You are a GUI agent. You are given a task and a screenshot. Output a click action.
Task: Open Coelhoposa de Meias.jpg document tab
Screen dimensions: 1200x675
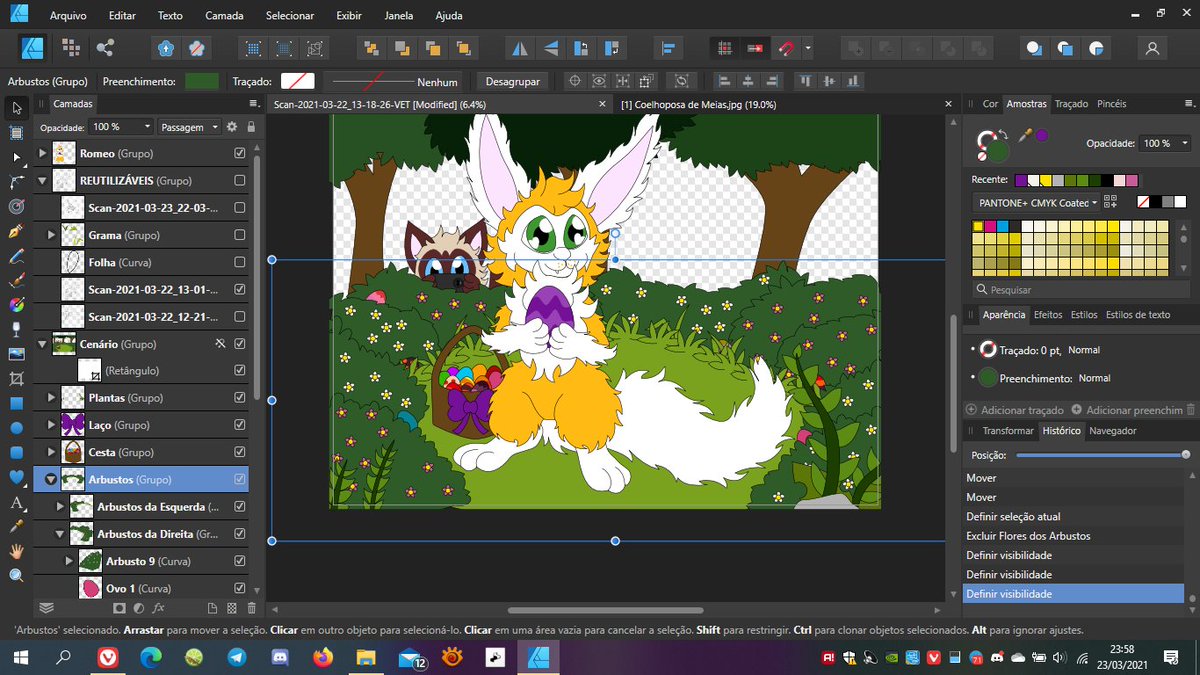click(x=698, y=104)
